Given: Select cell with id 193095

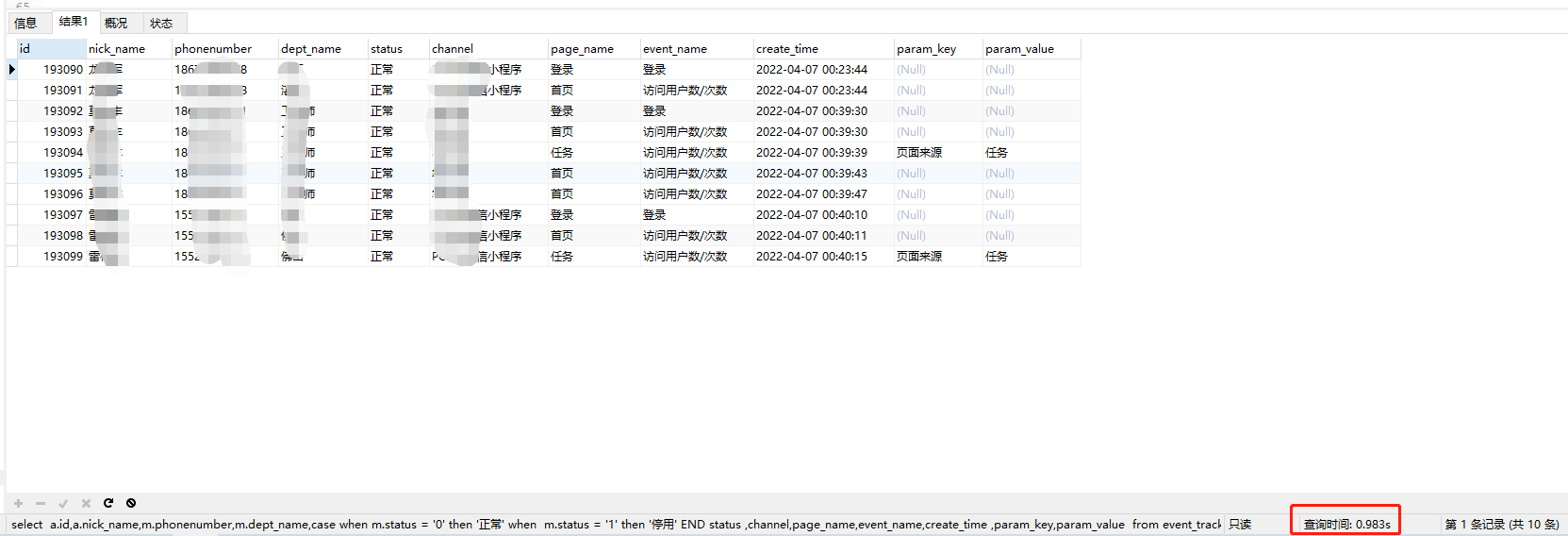Looking at the screenshot, I should pos(51,173).
